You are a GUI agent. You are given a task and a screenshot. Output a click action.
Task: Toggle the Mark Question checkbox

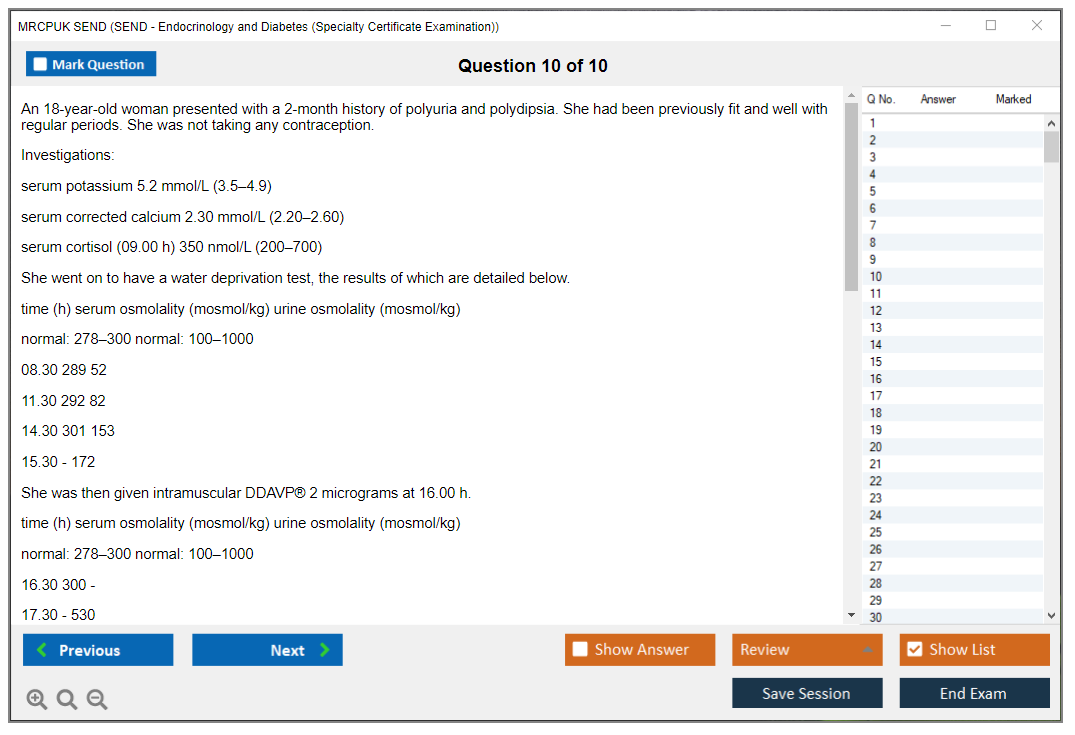point(41,65)
